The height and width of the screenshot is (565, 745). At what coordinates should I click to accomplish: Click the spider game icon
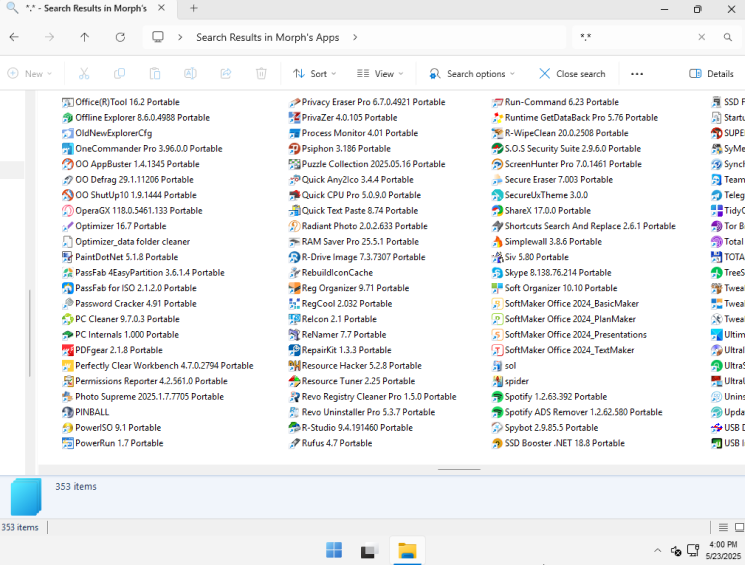(497, 382)
